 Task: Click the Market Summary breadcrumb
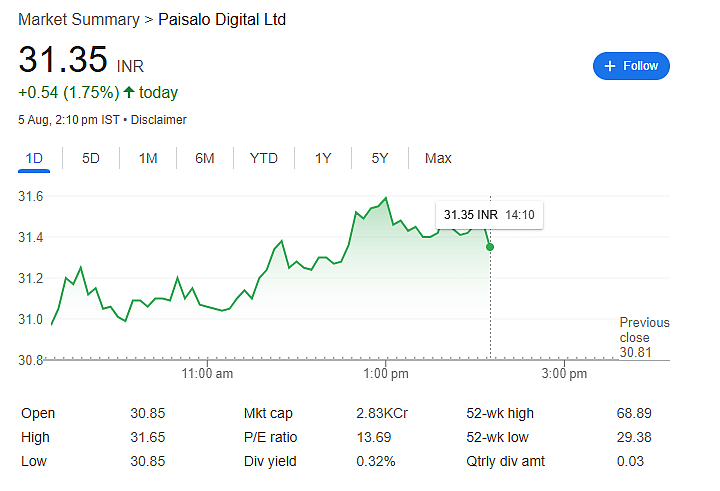[79, 20]
